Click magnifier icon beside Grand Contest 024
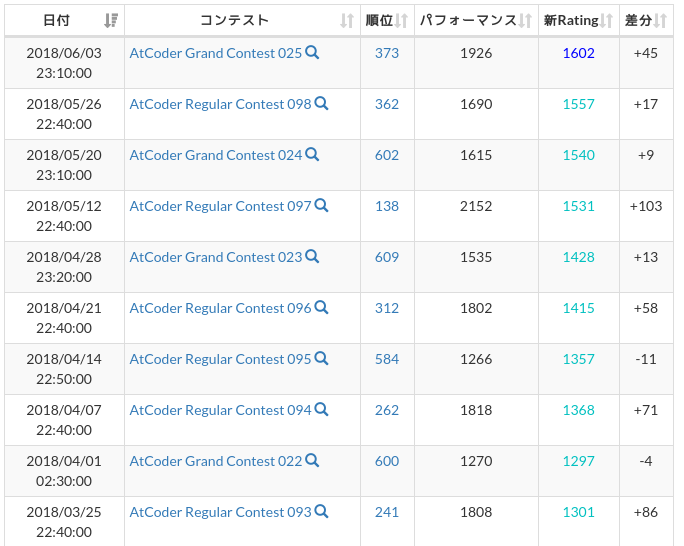The width and height of the screenshot is (684, 546). (x=312, y=155)
